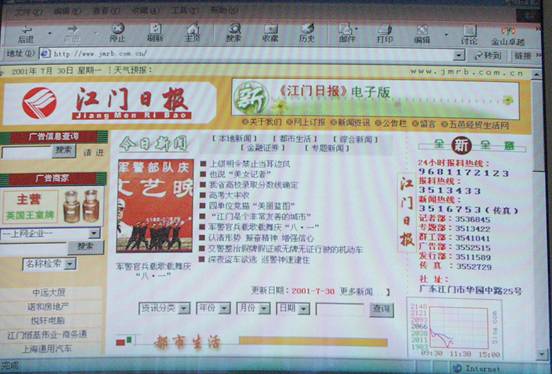Screen dimensions: 552x374
Task: Open the 历史 history icon
Action: point(307,29)
